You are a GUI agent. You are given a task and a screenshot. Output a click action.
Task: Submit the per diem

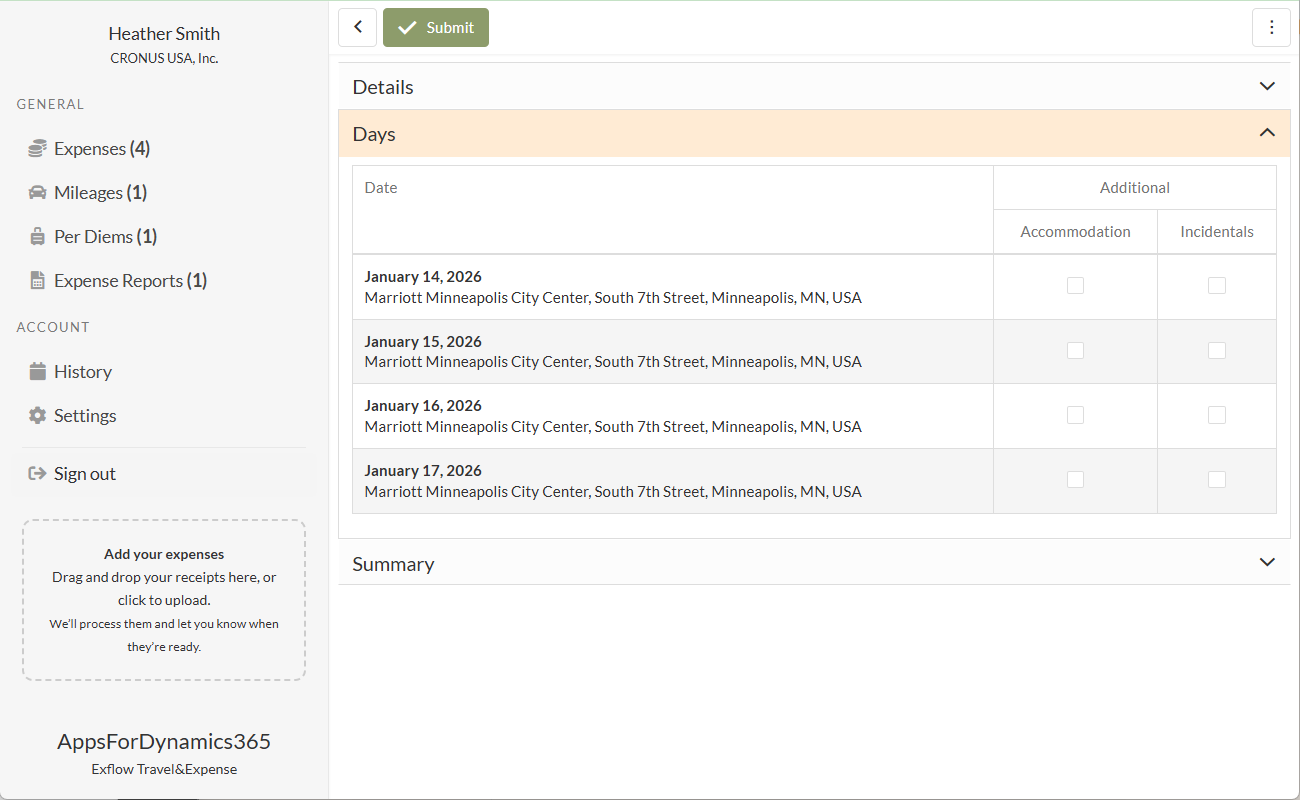pyautogui.click(x=436, y=28)
